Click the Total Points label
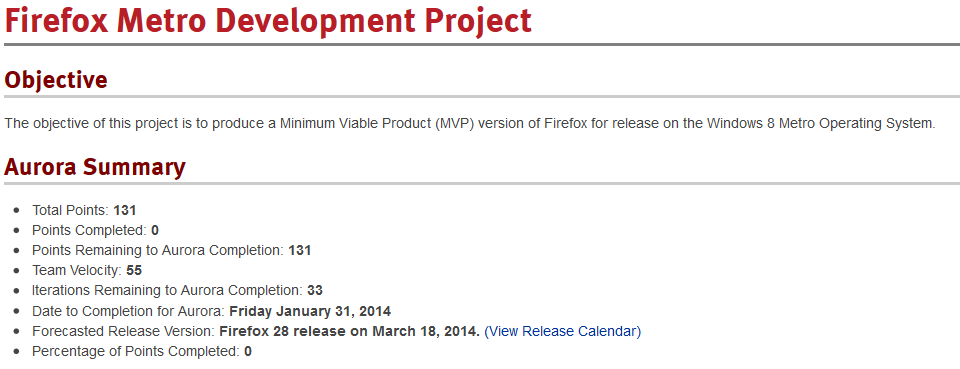Screen dimensions: 960x369 (70, 210)
